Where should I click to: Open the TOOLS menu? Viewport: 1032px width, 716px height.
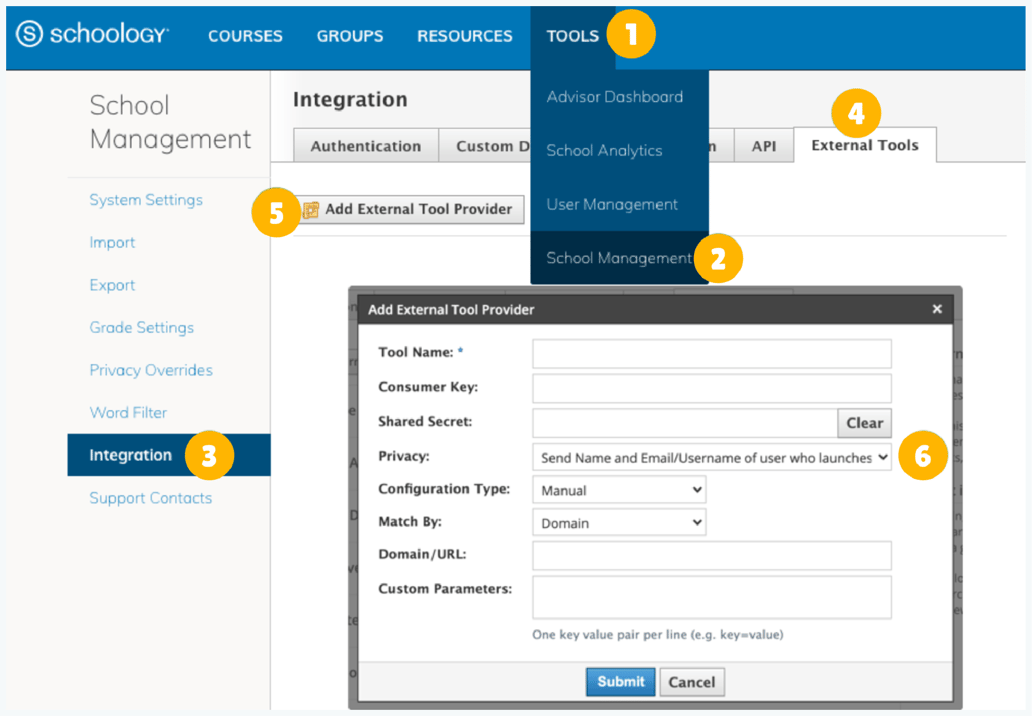572,36
